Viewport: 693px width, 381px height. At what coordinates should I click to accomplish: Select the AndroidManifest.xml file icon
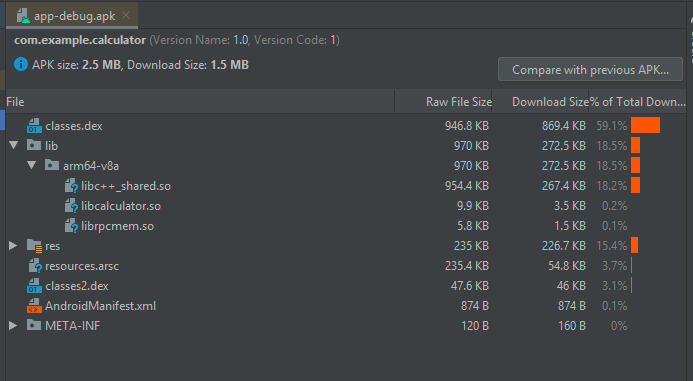(34, 306)
